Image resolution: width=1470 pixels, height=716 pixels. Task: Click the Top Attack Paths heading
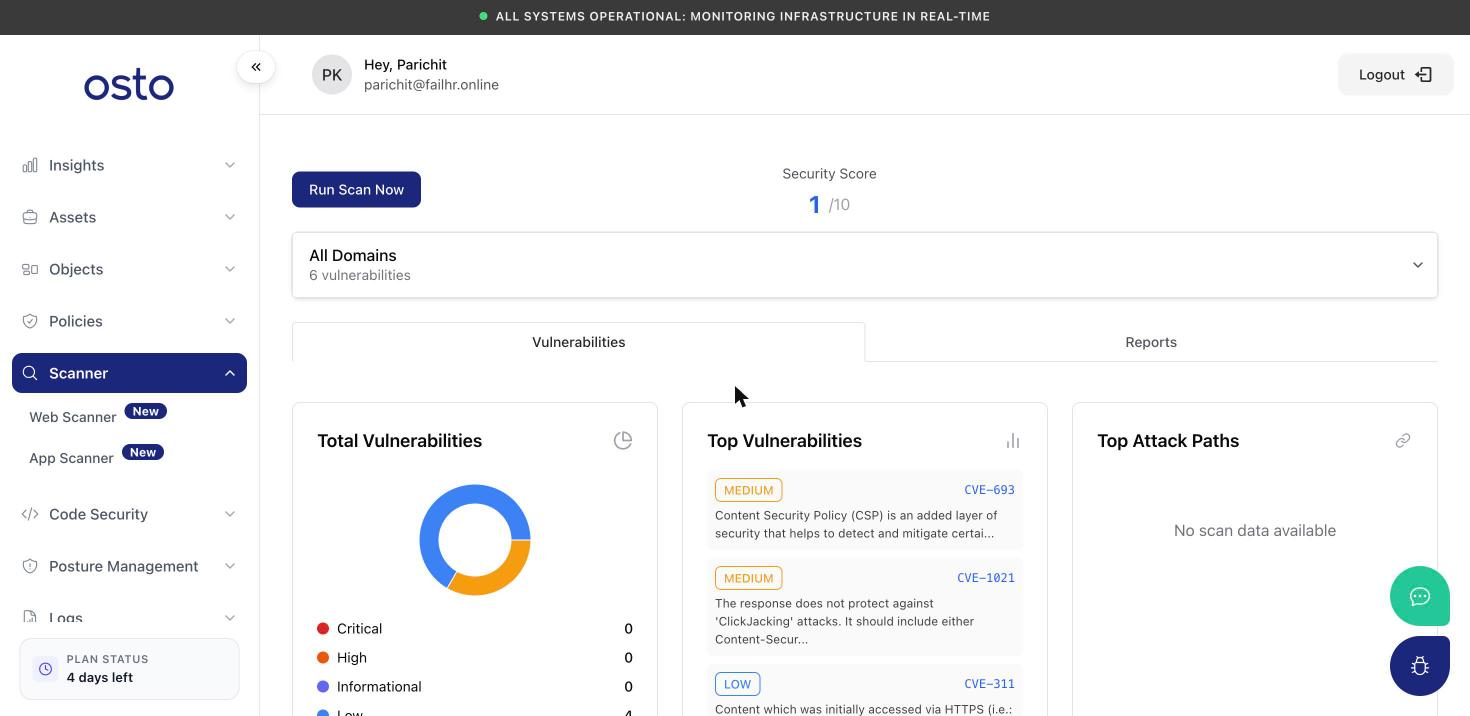1168,441
